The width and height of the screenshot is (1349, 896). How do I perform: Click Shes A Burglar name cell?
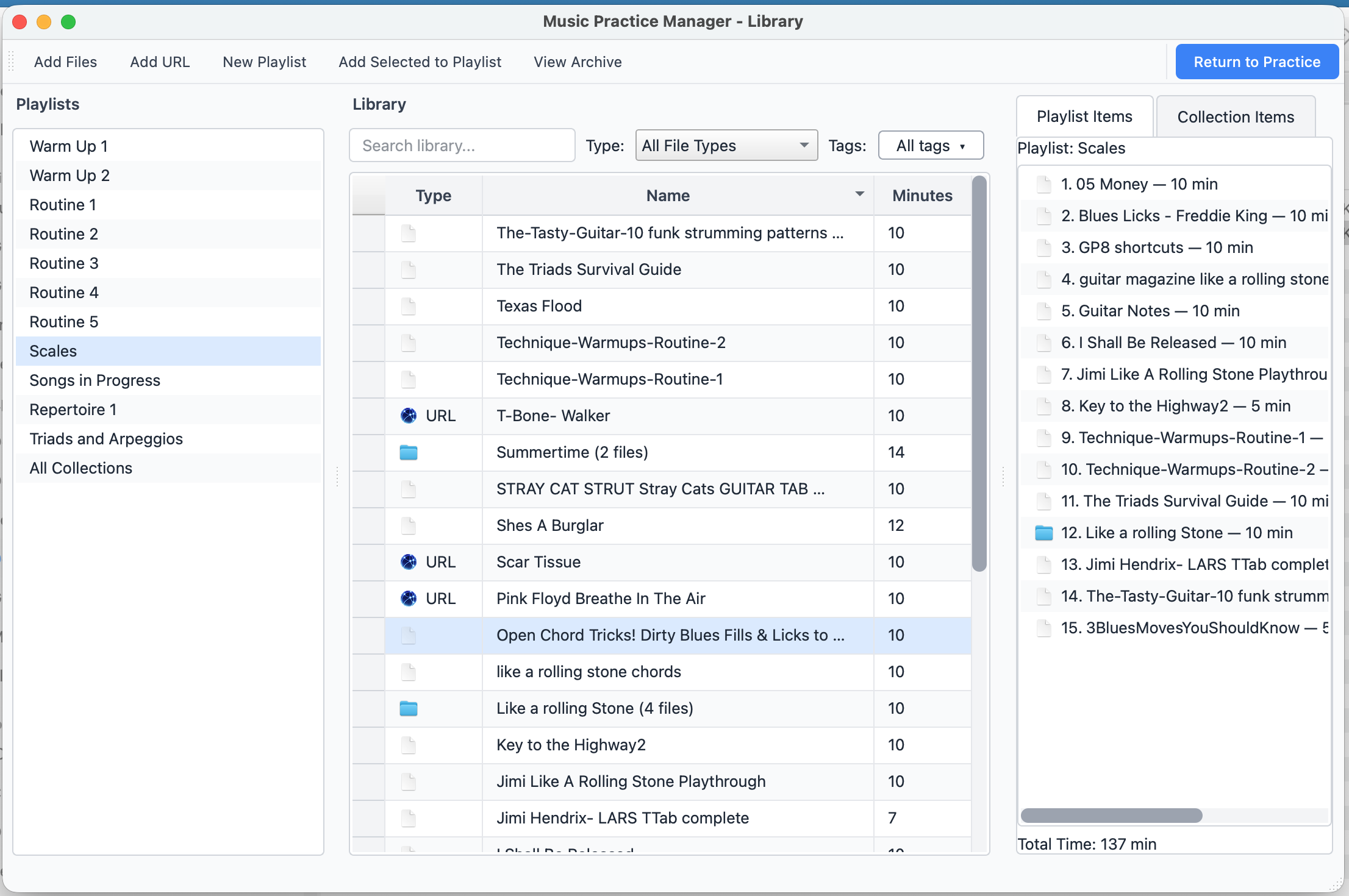click(678, 525)
